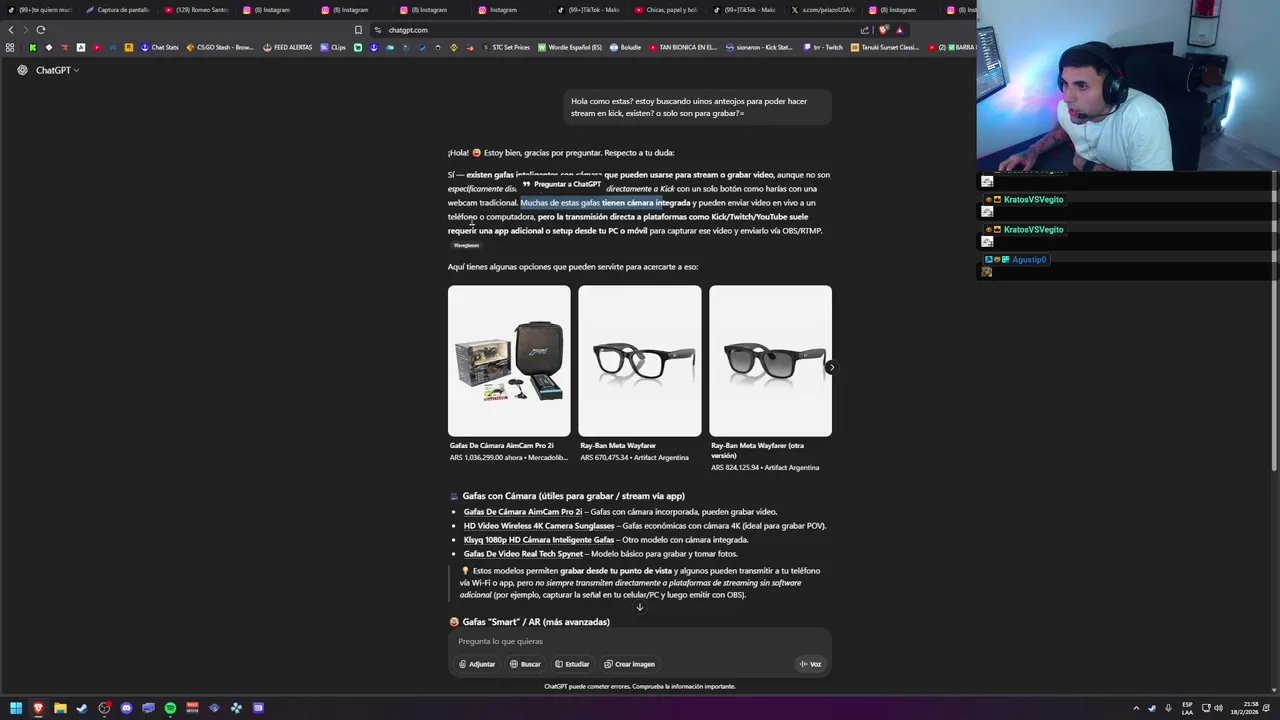Open Spotify from the taskbar

(170, 708)
